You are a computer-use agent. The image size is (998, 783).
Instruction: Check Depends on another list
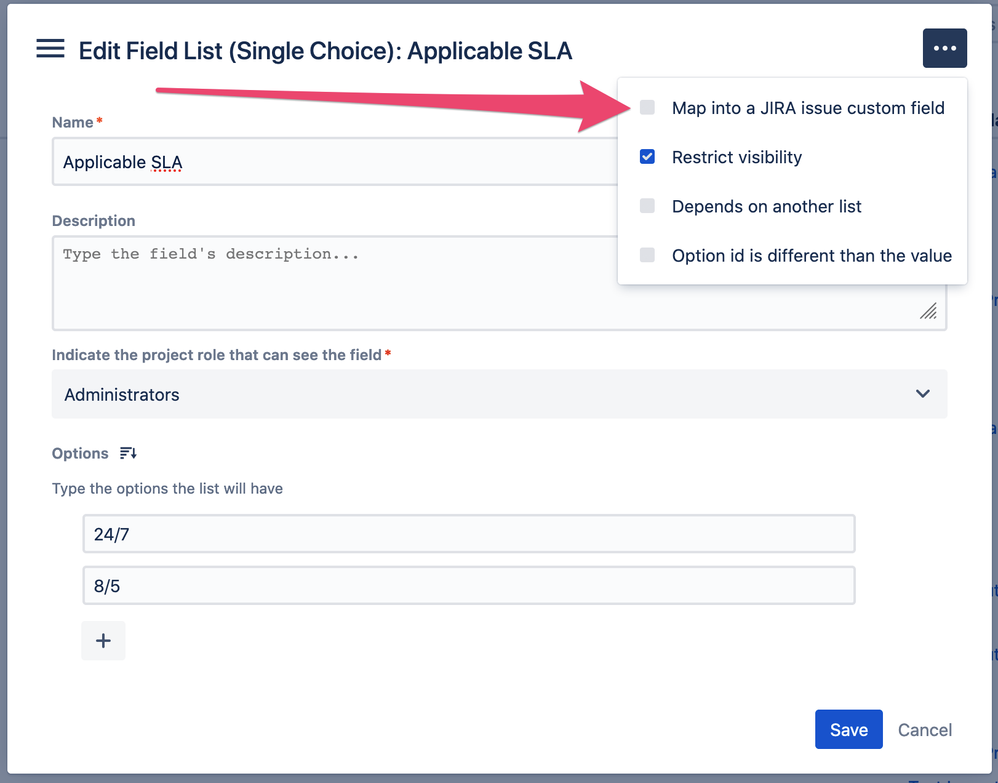tap(648, 206)
